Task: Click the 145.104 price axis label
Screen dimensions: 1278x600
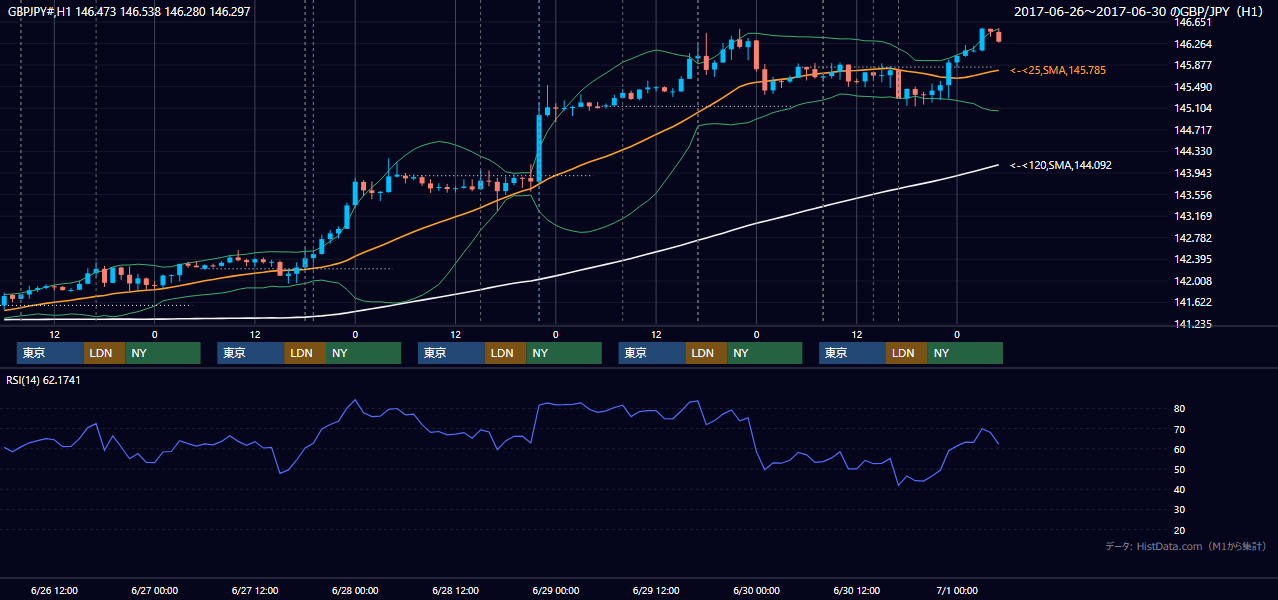Action: click(x=1193, y=108)
